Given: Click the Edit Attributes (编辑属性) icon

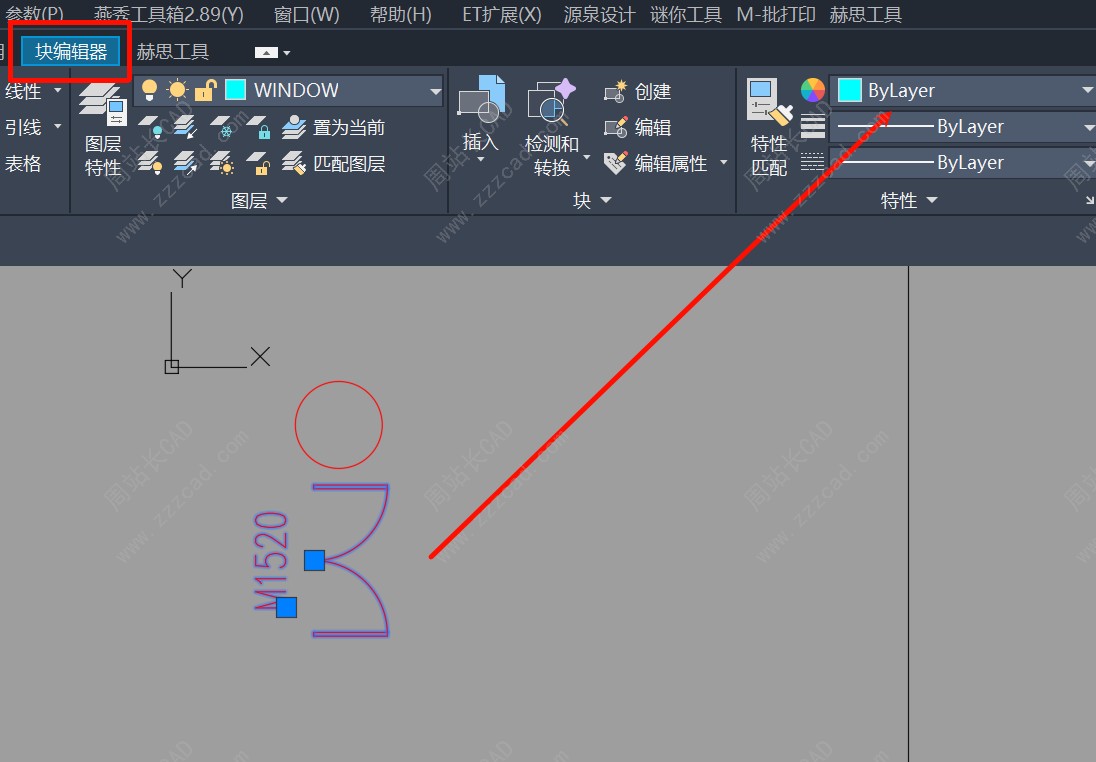Looking at the screenshot, I should [615, 163].
